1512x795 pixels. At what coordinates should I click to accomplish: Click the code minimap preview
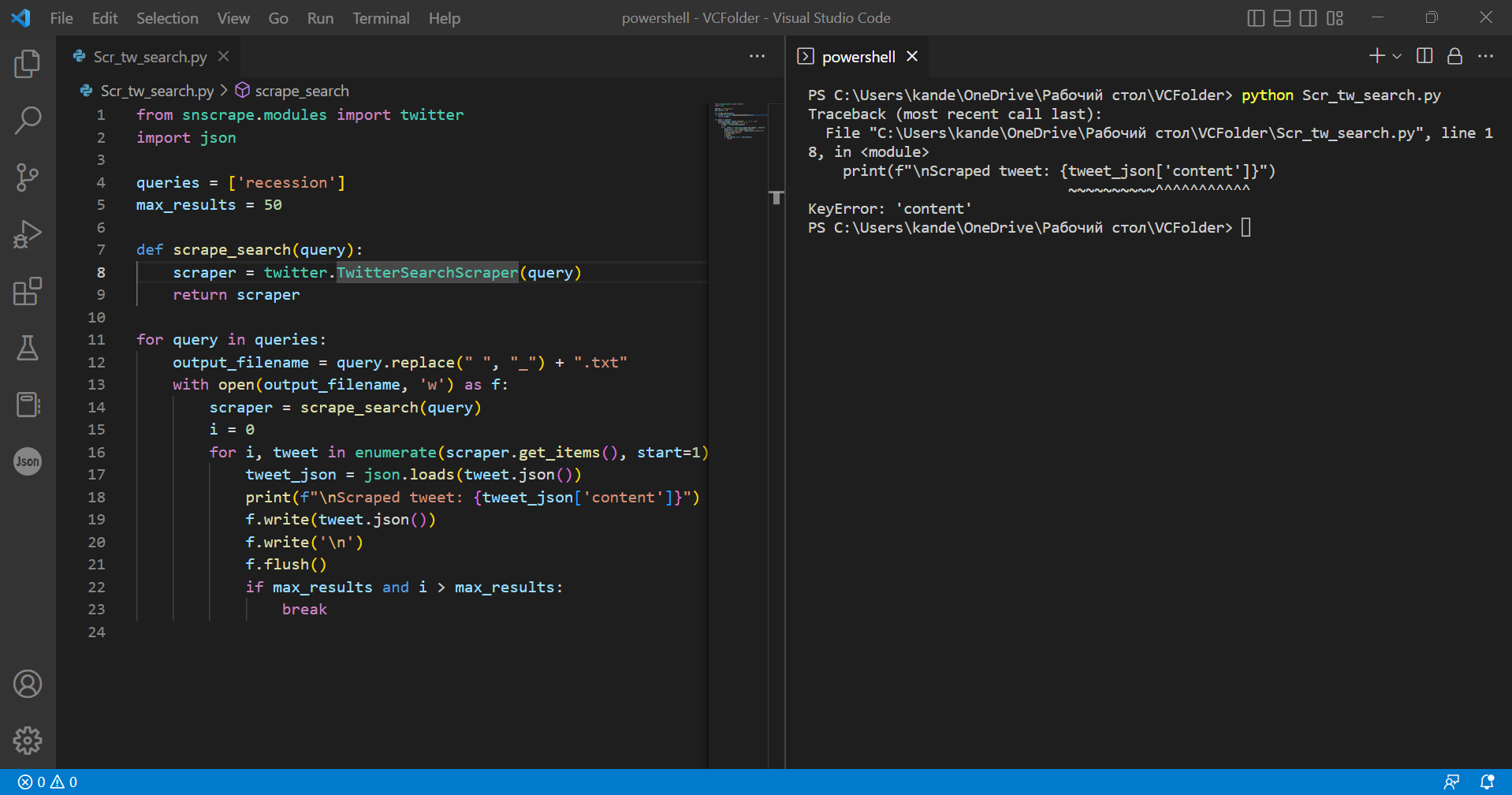[x=738, y=121]
